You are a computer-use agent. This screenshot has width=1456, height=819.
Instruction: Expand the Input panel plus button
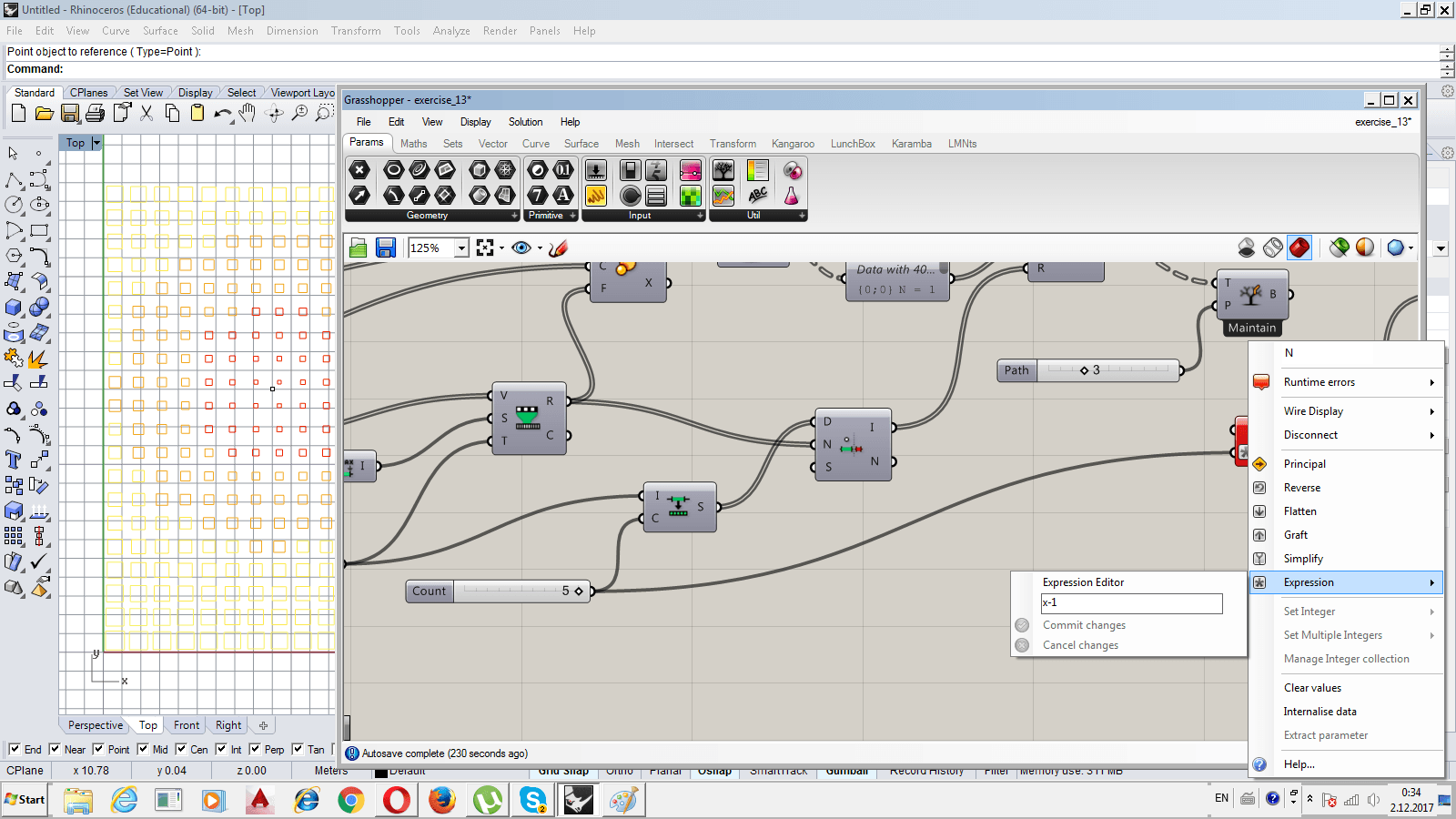coord(700,216)
